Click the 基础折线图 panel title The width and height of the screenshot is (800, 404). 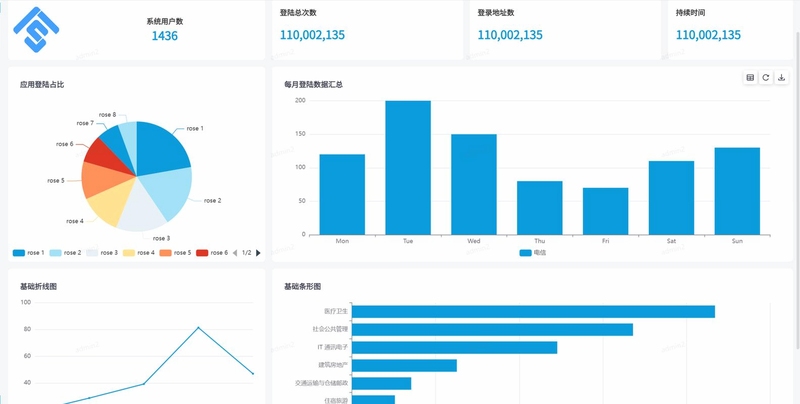coord(38,287)
